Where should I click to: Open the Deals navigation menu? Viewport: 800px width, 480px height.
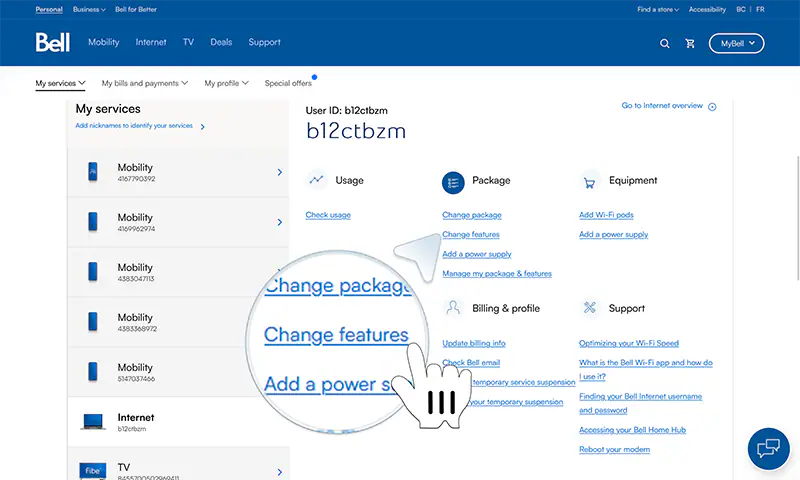(x=221, y=42)
